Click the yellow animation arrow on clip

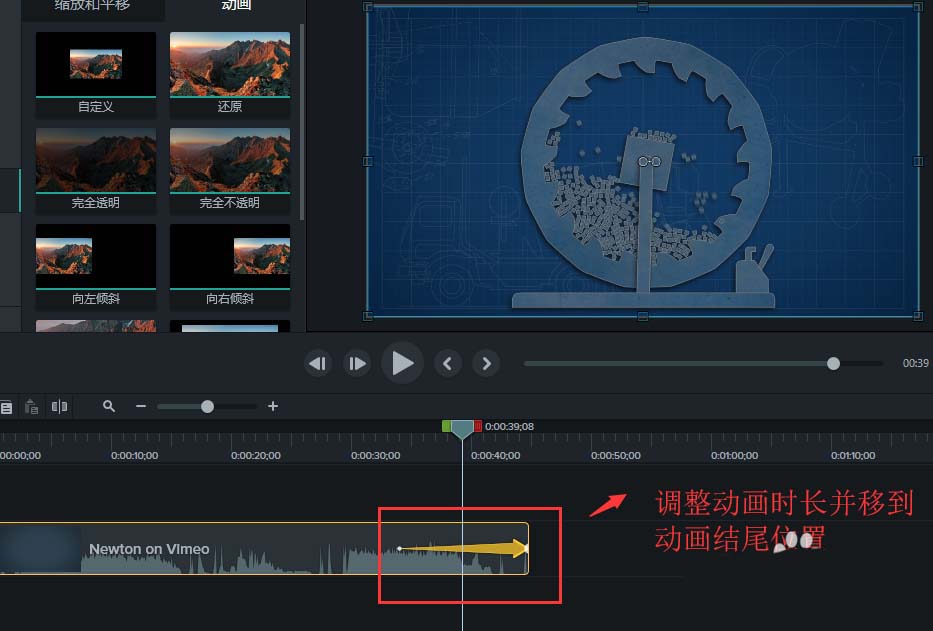(x=464, y=548)
